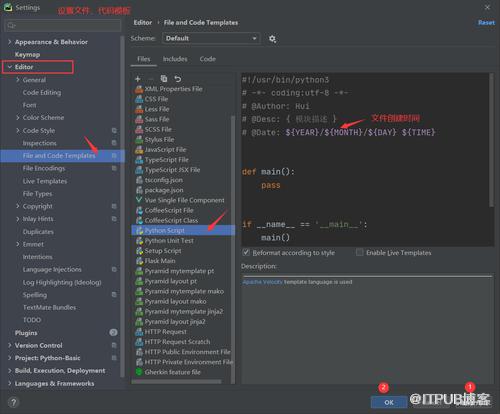Open the TODO settings page
This screenshot has height=414, width=500.
pyautogui.click(x=32, y=320)
